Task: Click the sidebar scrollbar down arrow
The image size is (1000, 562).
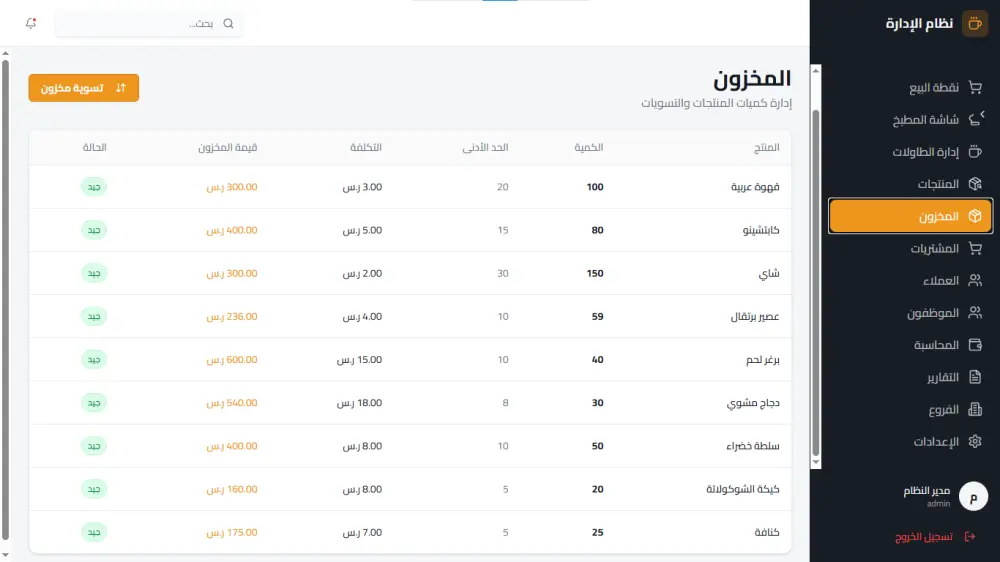Action: pos(815,462)
